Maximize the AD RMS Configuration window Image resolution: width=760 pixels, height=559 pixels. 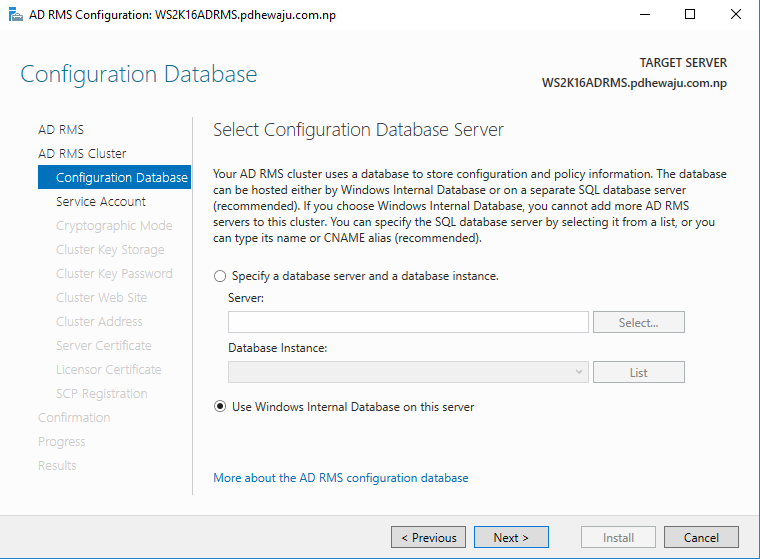[690, 15]
